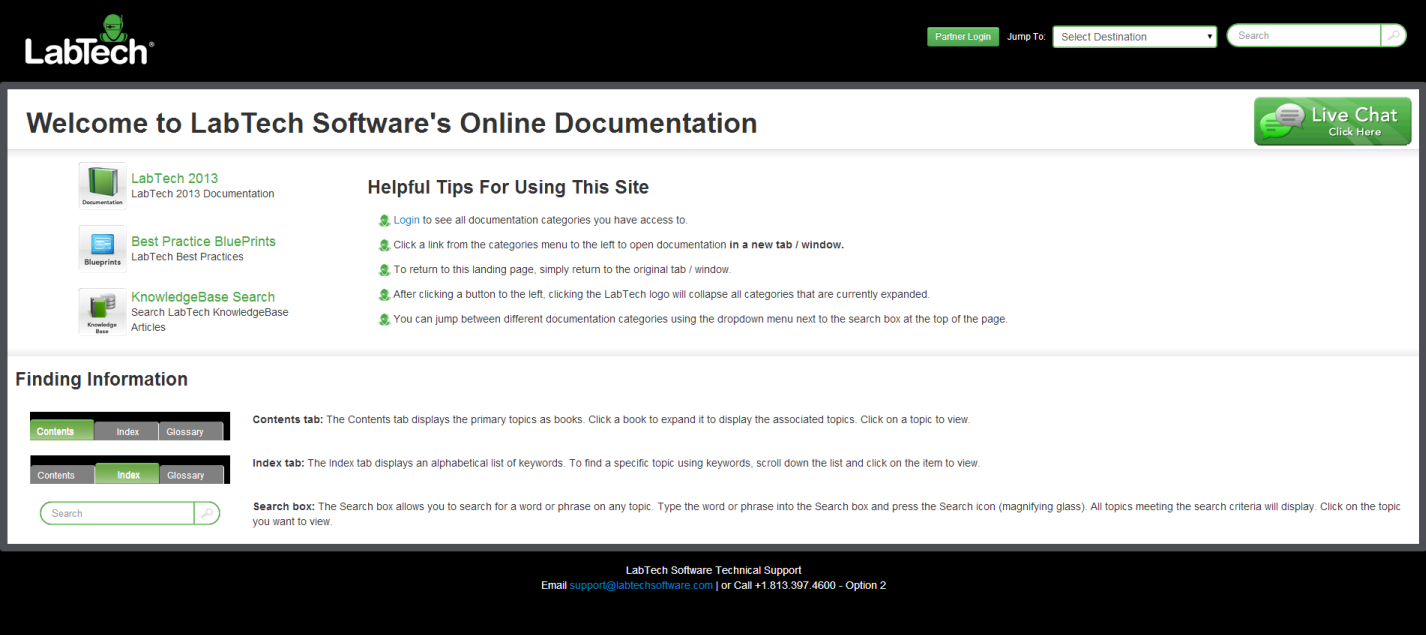Click the magnifying glass icon in the header search
Image resolution: width=1426 pixels, height=635 pixels.
pyautogui.click(x=1393, y=36)
